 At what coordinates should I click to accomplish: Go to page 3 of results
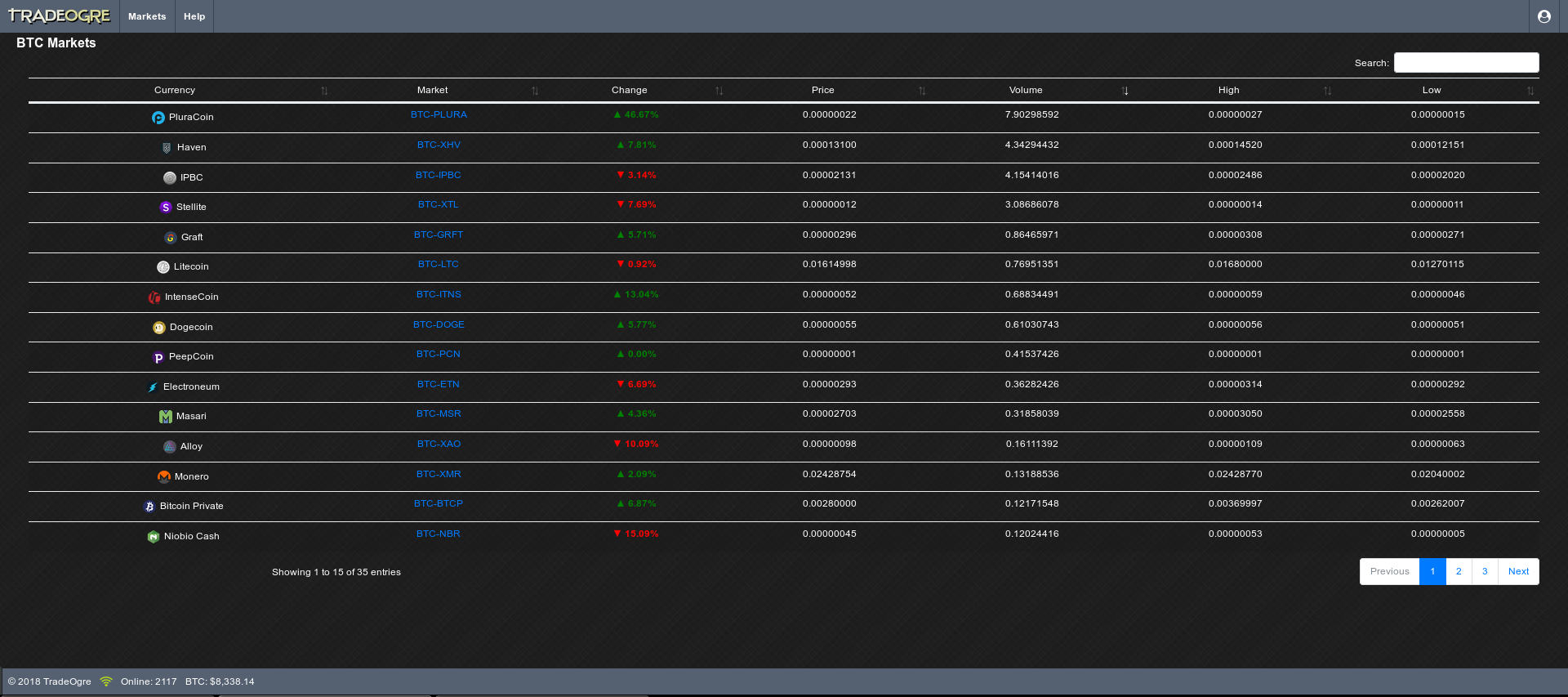1485,572
